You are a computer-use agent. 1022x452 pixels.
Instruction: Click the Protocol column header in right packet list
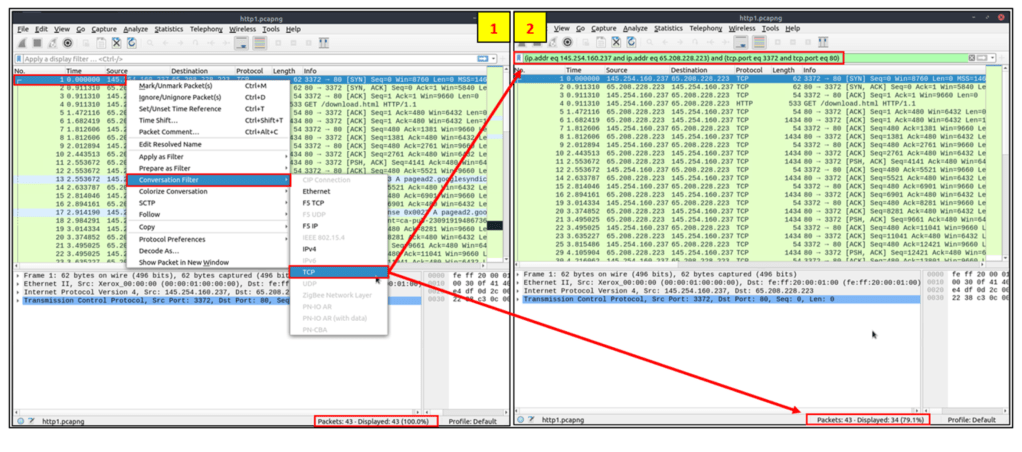coord(751,71)
